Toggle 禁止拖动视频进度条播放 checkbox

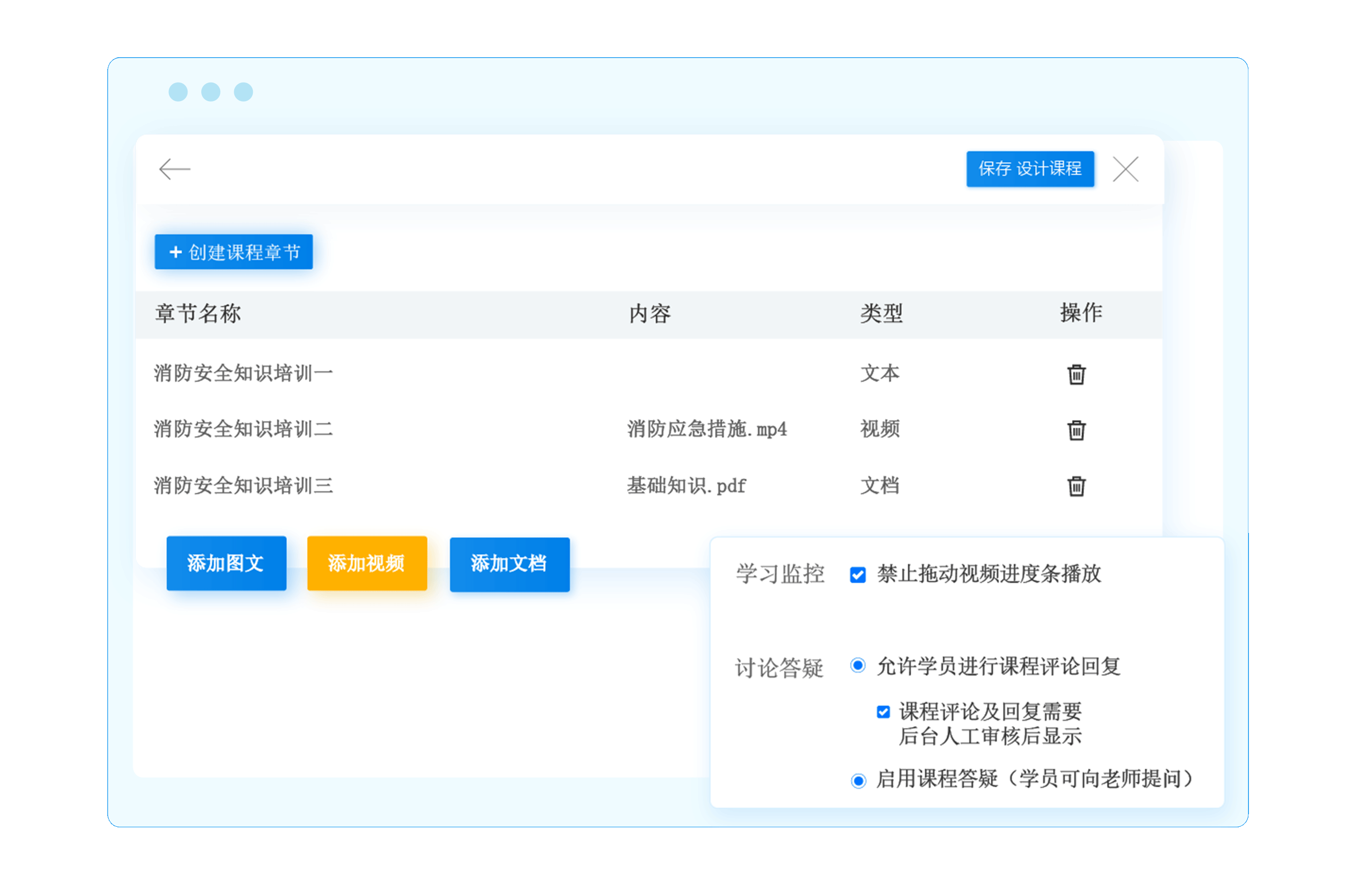[x=857, y=574]
